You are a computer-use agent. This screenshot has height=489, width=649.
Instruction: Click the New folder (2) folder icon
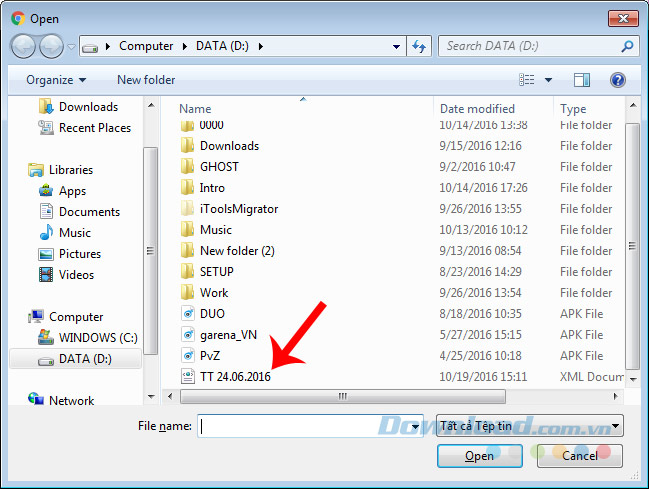pos(187,251)
